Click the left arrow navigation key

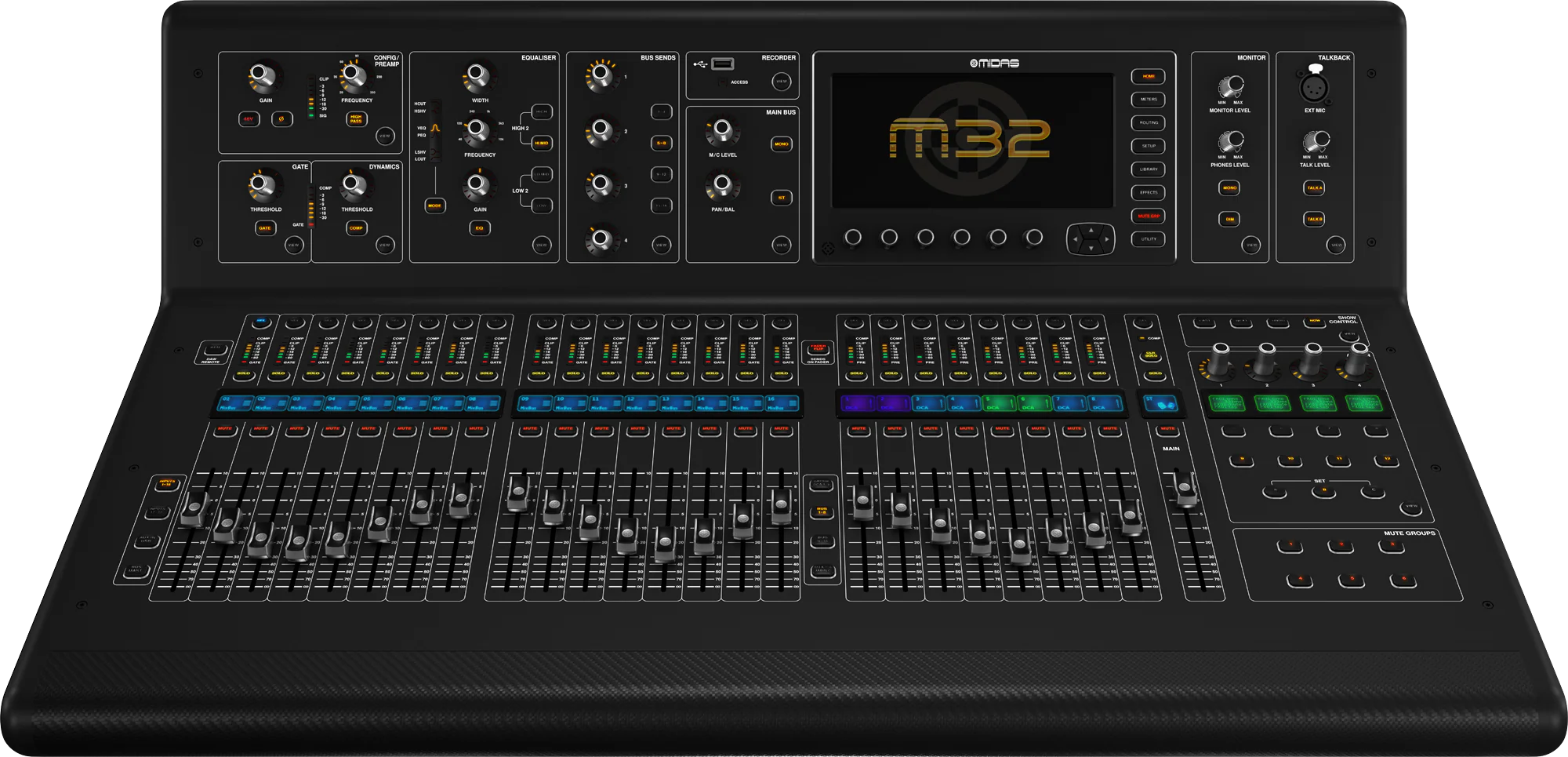coord(1075,238)
